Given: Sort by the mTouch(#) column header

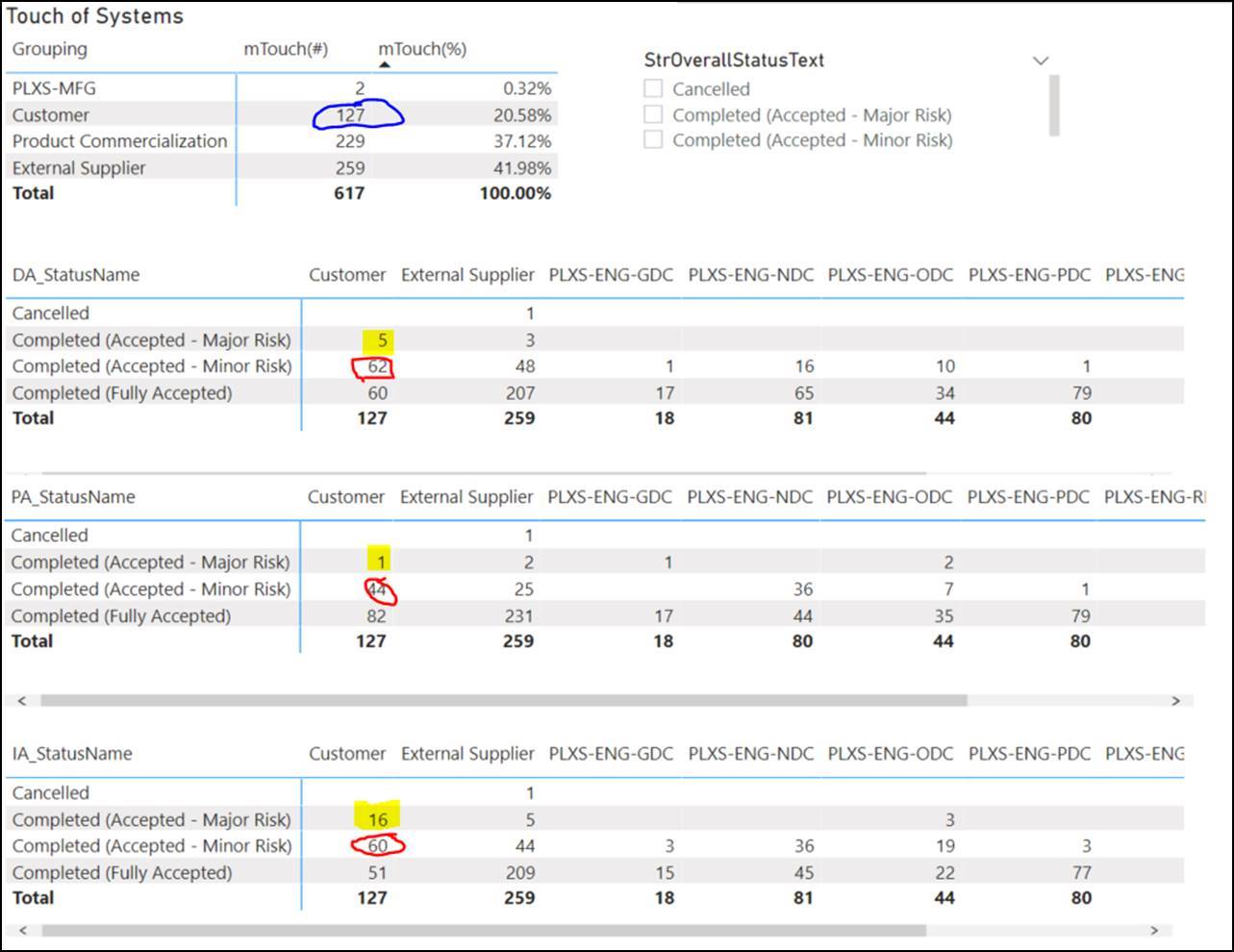Looking at the screenshot, I should [286, 49].
